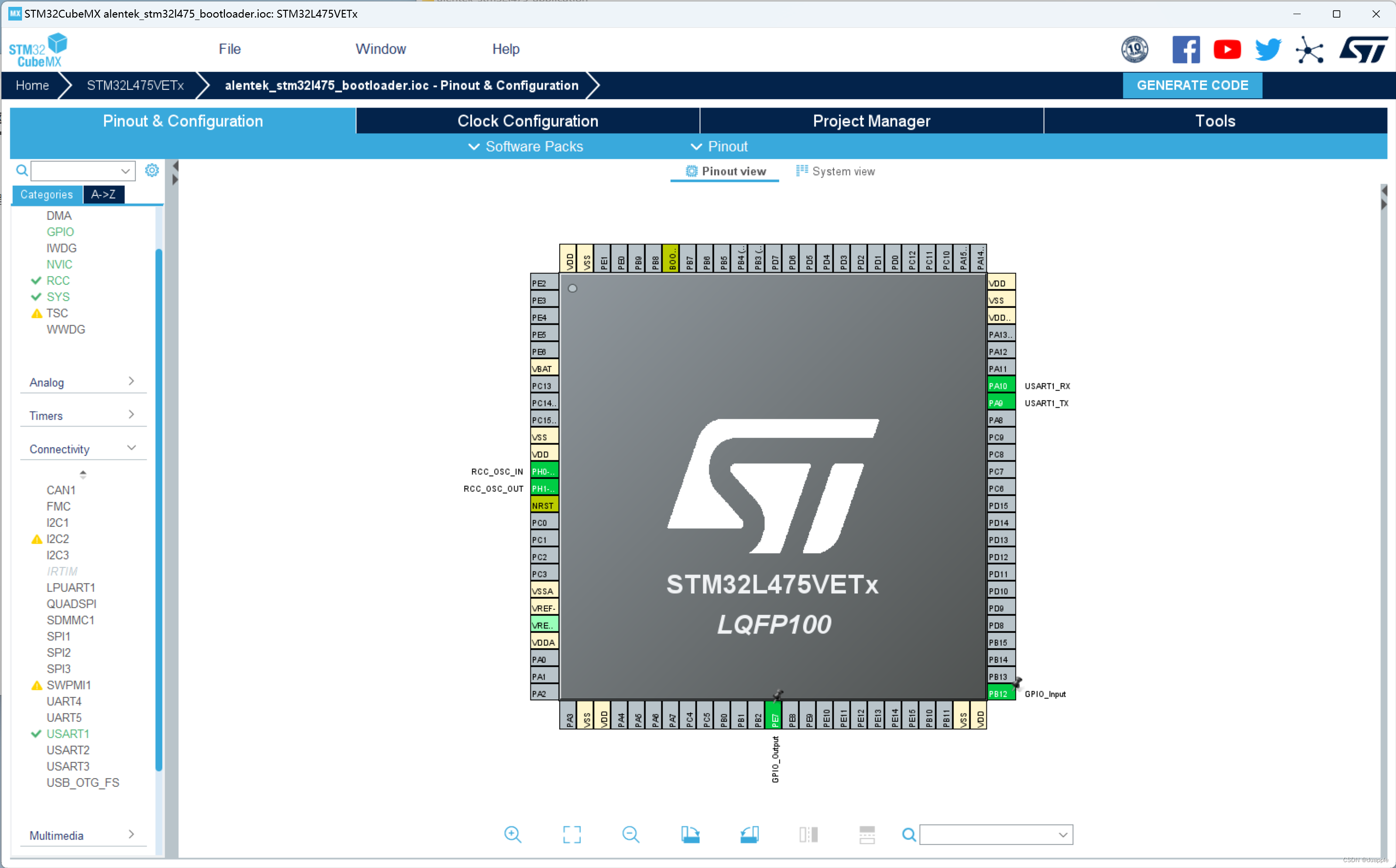Switch to Tools tab
1396x868 pixels.
click(1215, 121)
